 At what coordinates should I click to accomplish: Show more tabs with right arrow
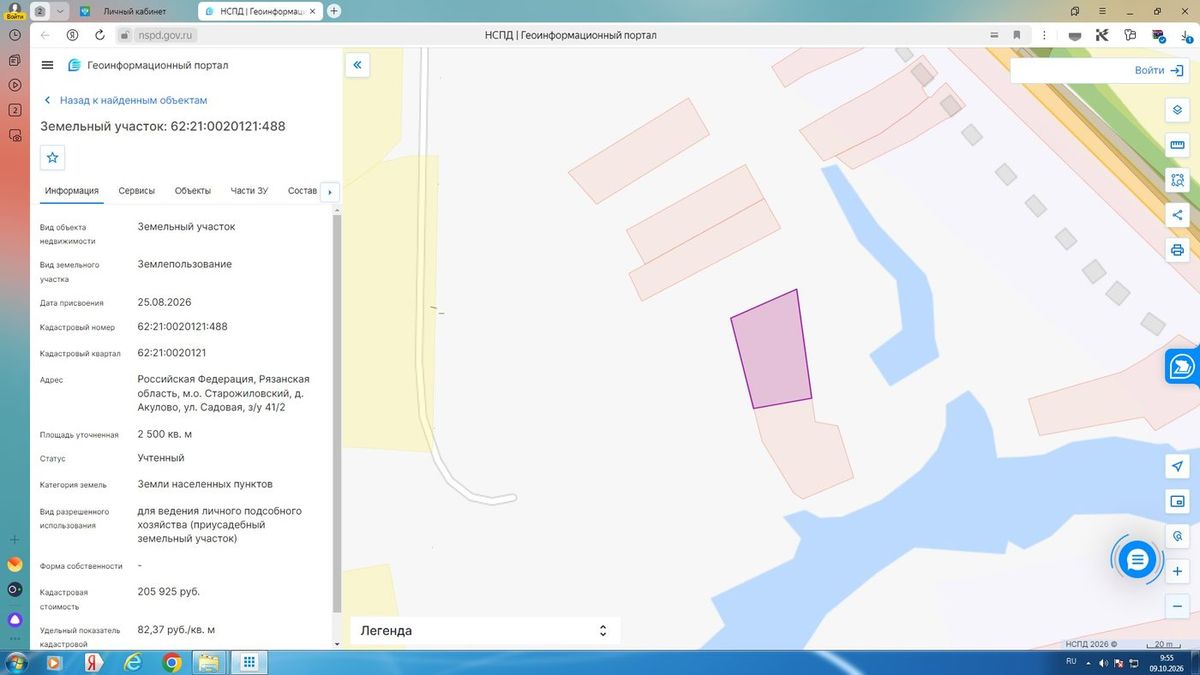pos(329,191)
